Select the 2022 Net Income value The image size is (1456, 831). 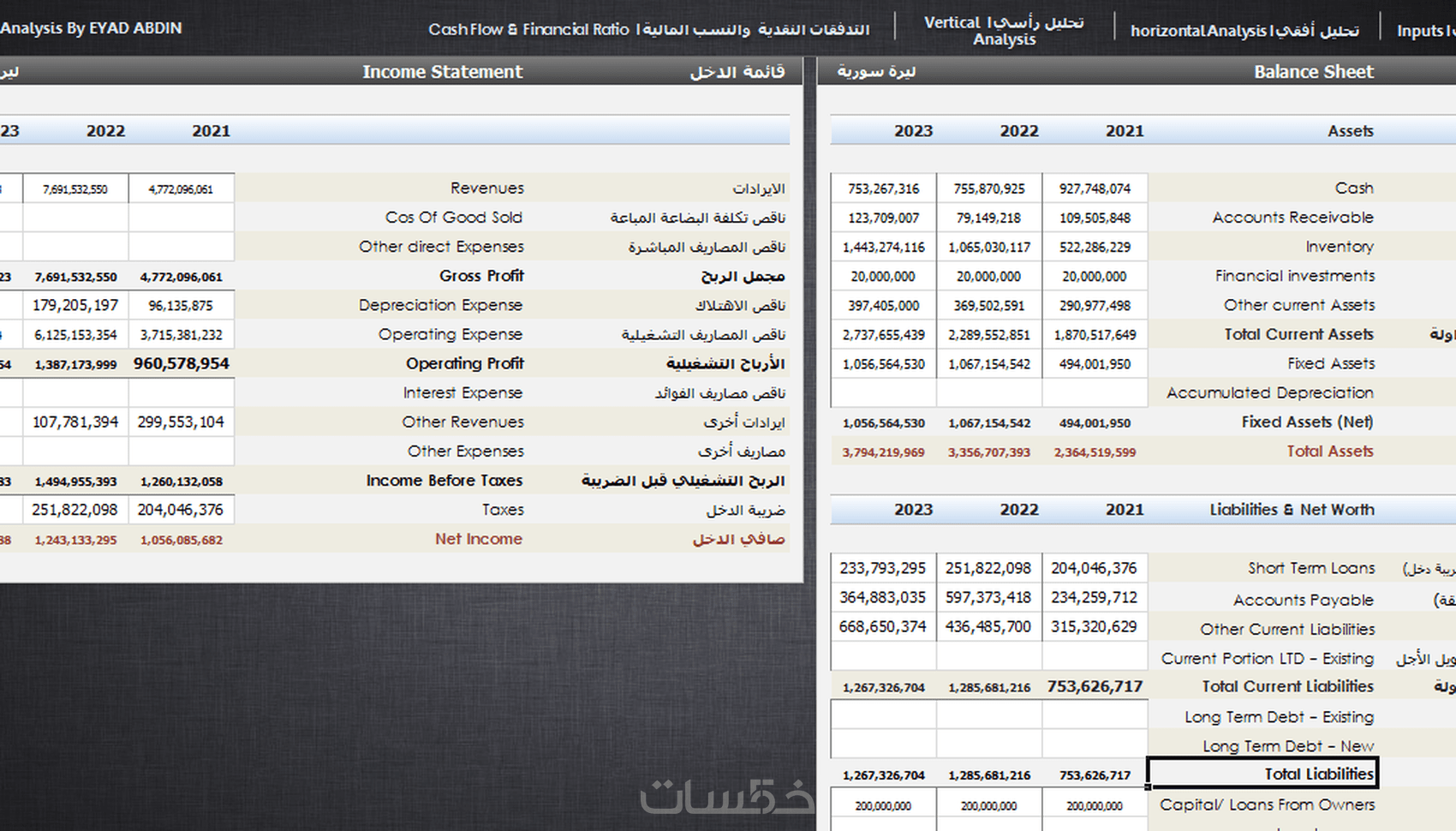(x=75, y=540)
